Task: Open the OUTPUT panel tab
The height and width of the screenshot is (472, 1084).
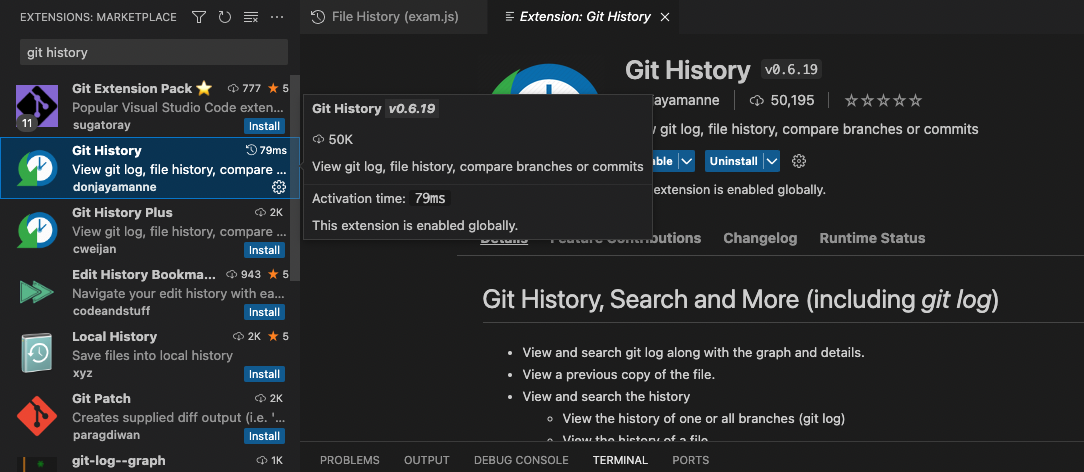Action: pyautogui.click(x=427, y=460)
